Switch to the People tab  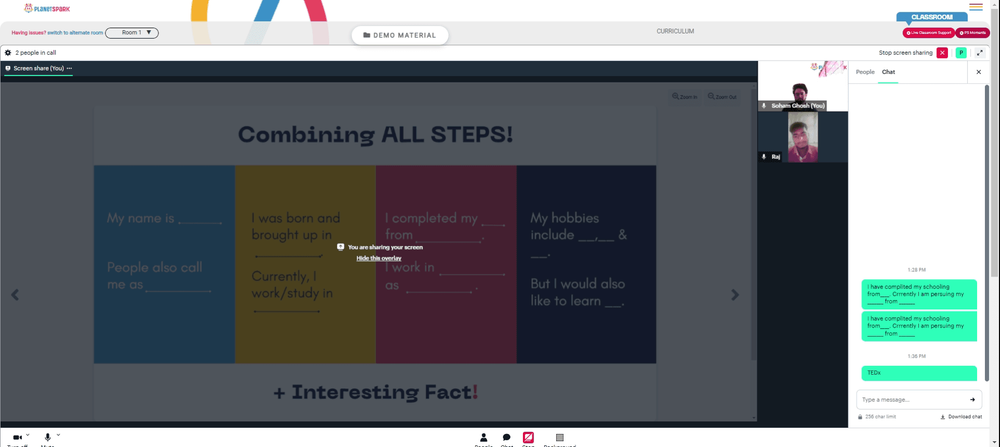coord(865,72)
